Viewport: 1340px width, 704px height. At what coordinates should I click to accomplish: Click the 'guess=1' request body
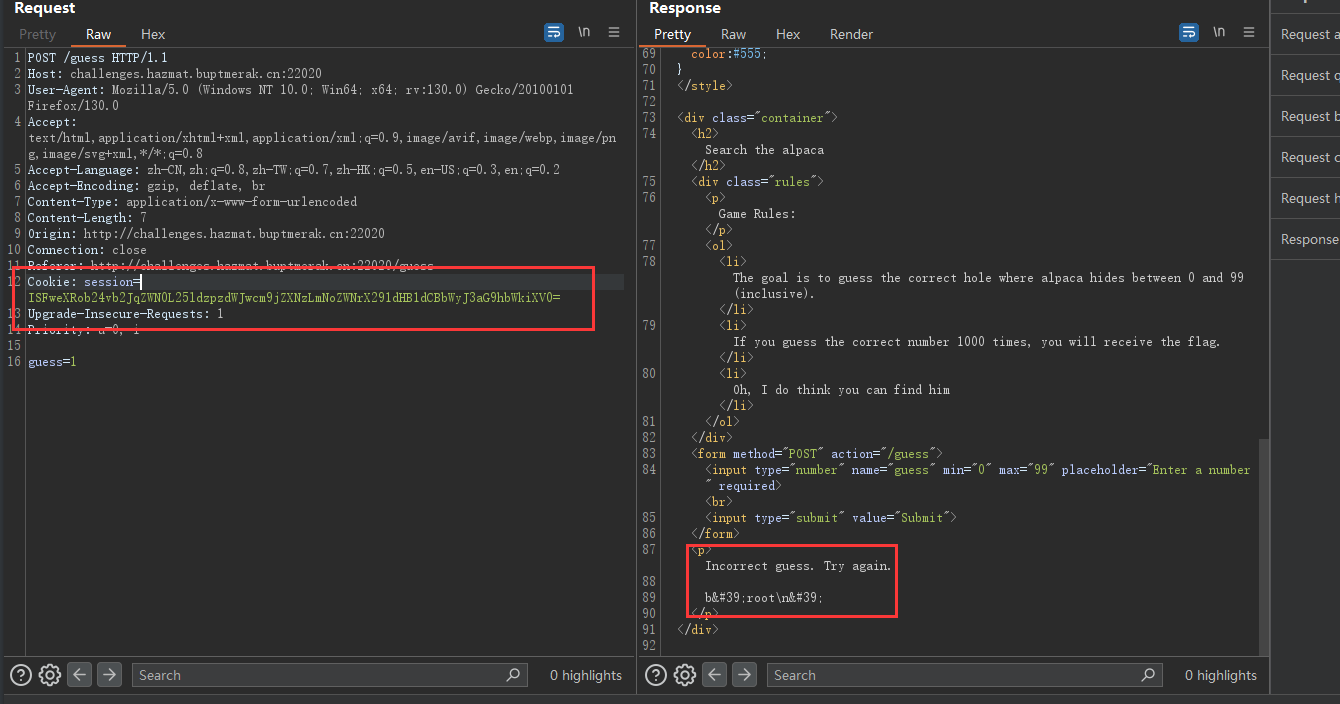pyautogui.click(x=51, y=362)
